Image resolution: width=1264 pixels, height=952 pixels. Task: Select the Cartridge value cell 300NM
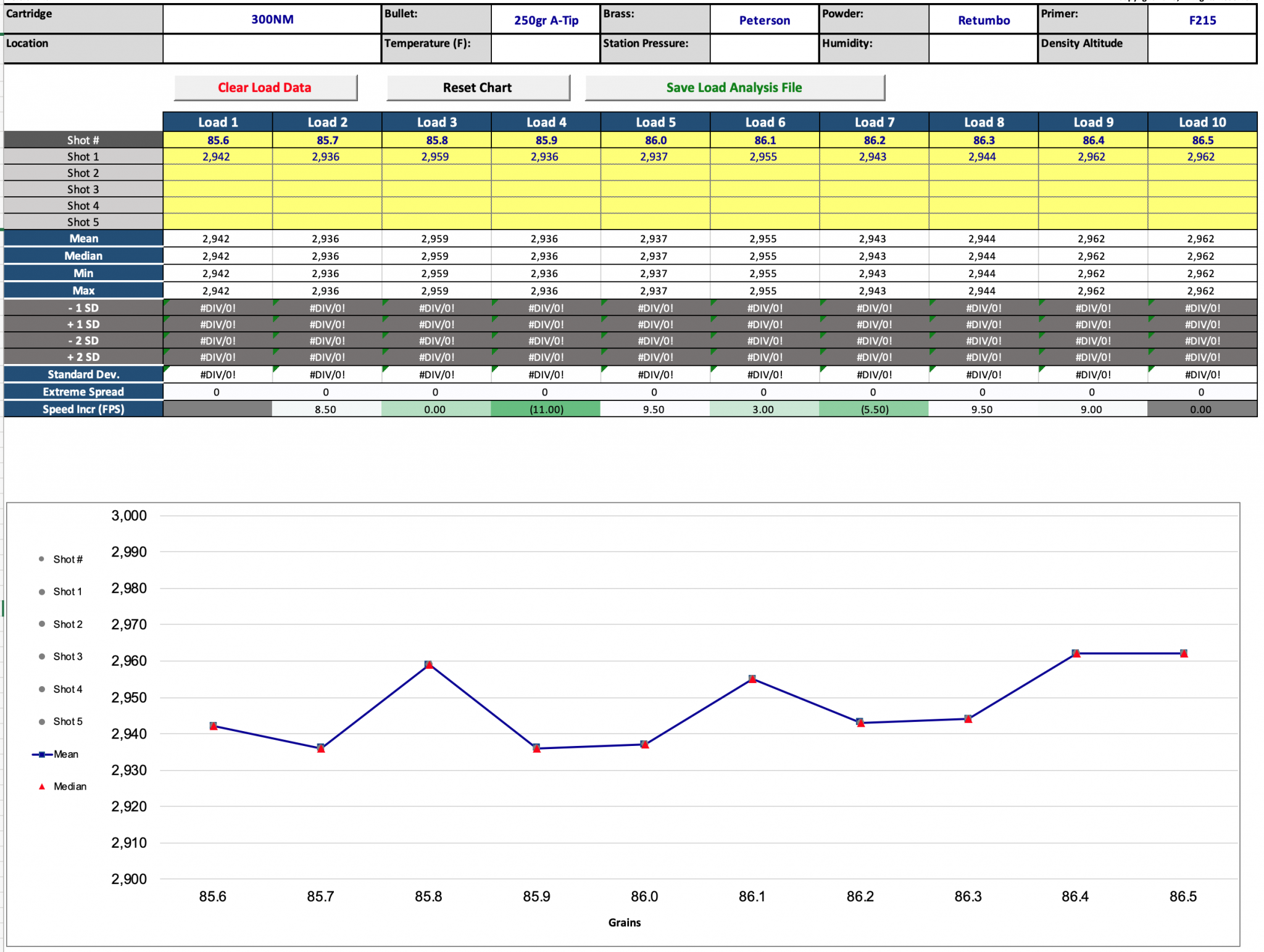coord(272,19)
